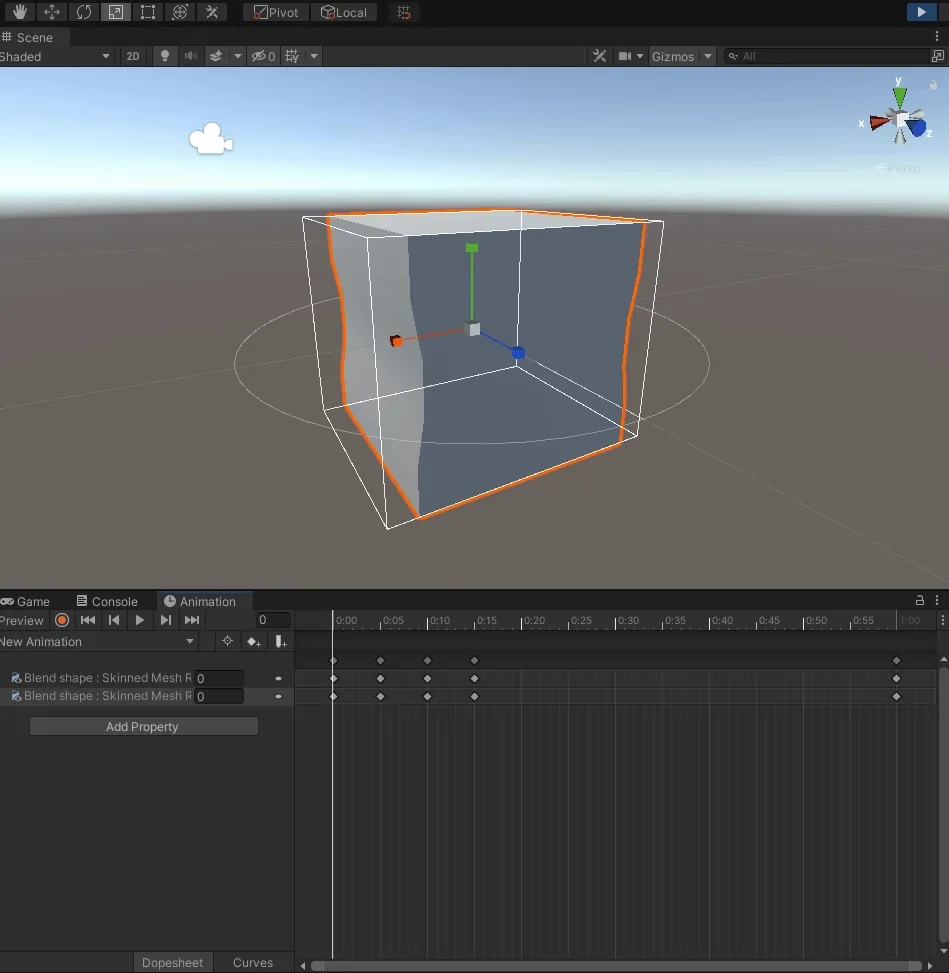Switch to the Console tab
This screenshot has width=949, height=973.
click(107, 601)
